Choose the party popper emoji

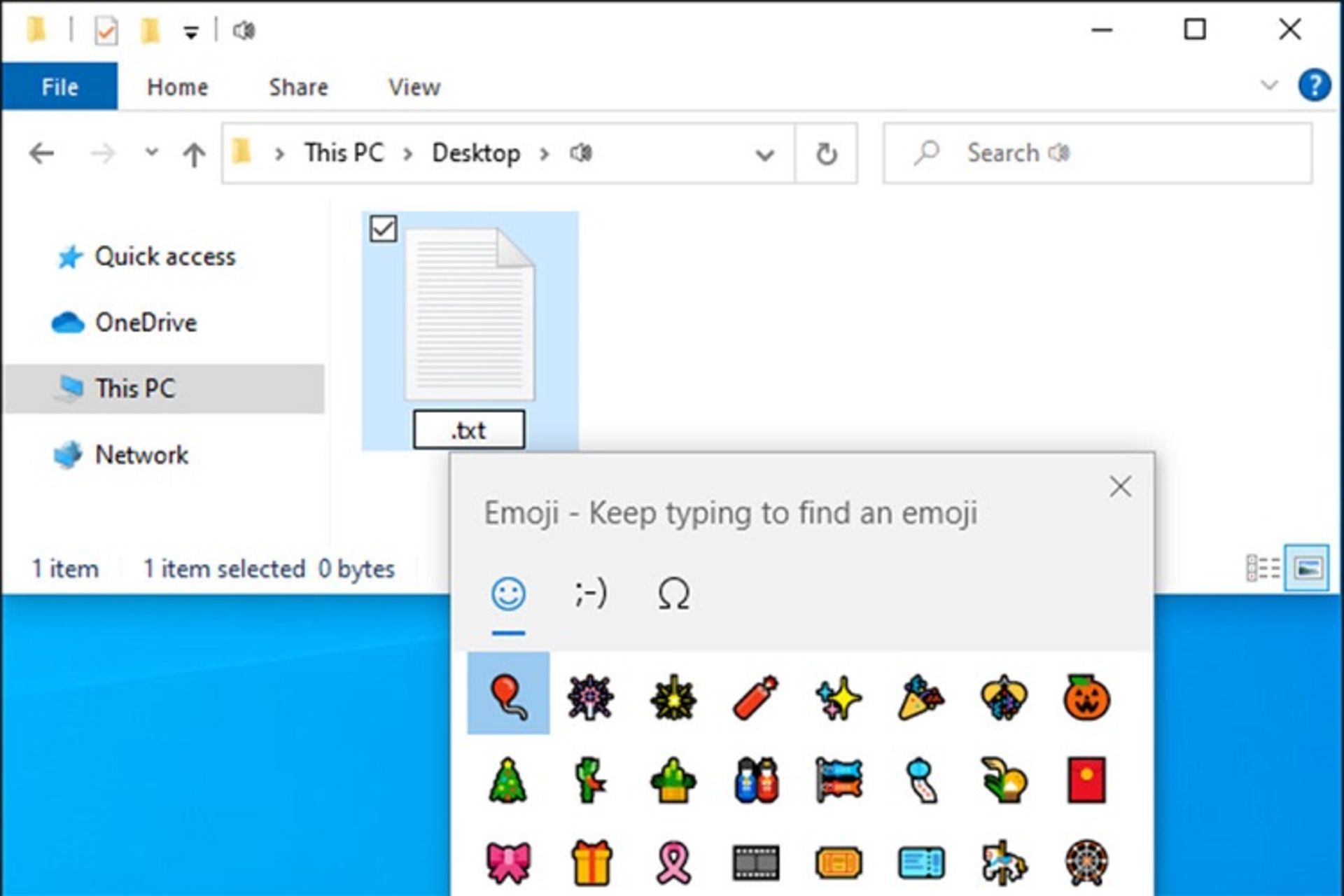pyautogui.click(x=921, y=697)
